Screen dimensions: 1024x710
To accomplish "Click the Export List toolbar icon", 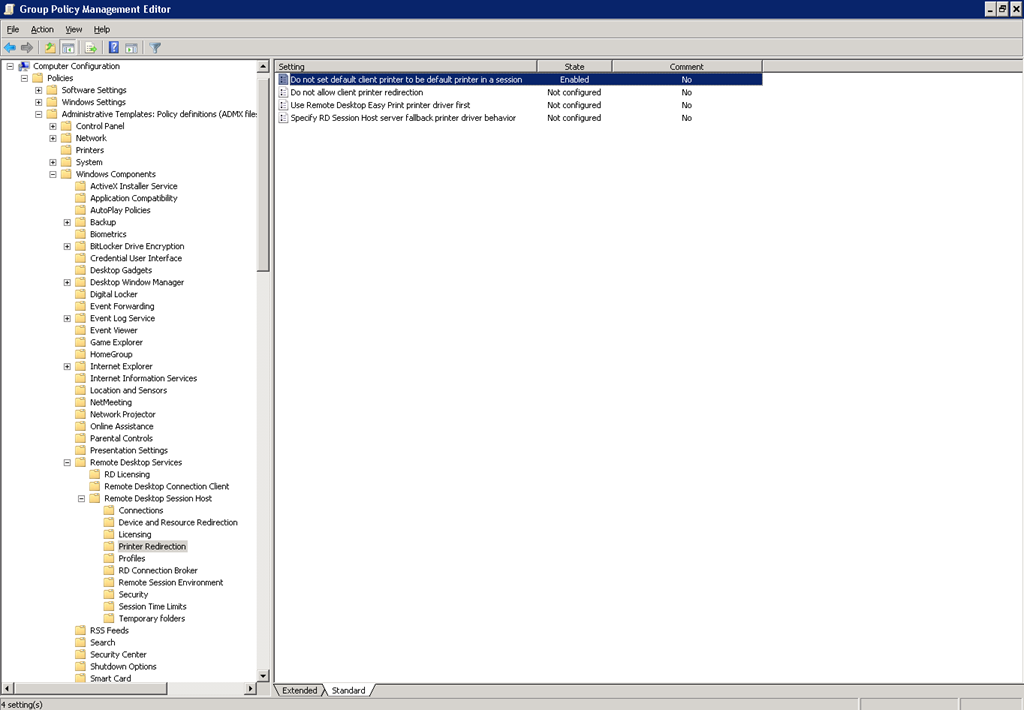I will [91, 48].
